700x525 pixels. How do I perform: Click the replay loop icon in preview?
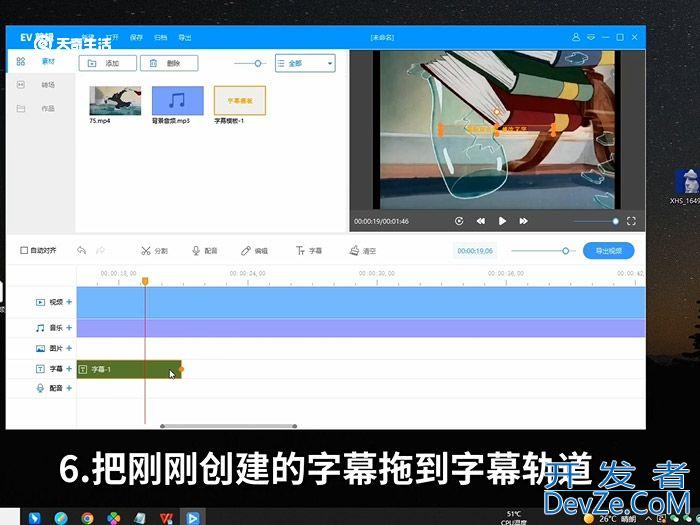[459, 221]
